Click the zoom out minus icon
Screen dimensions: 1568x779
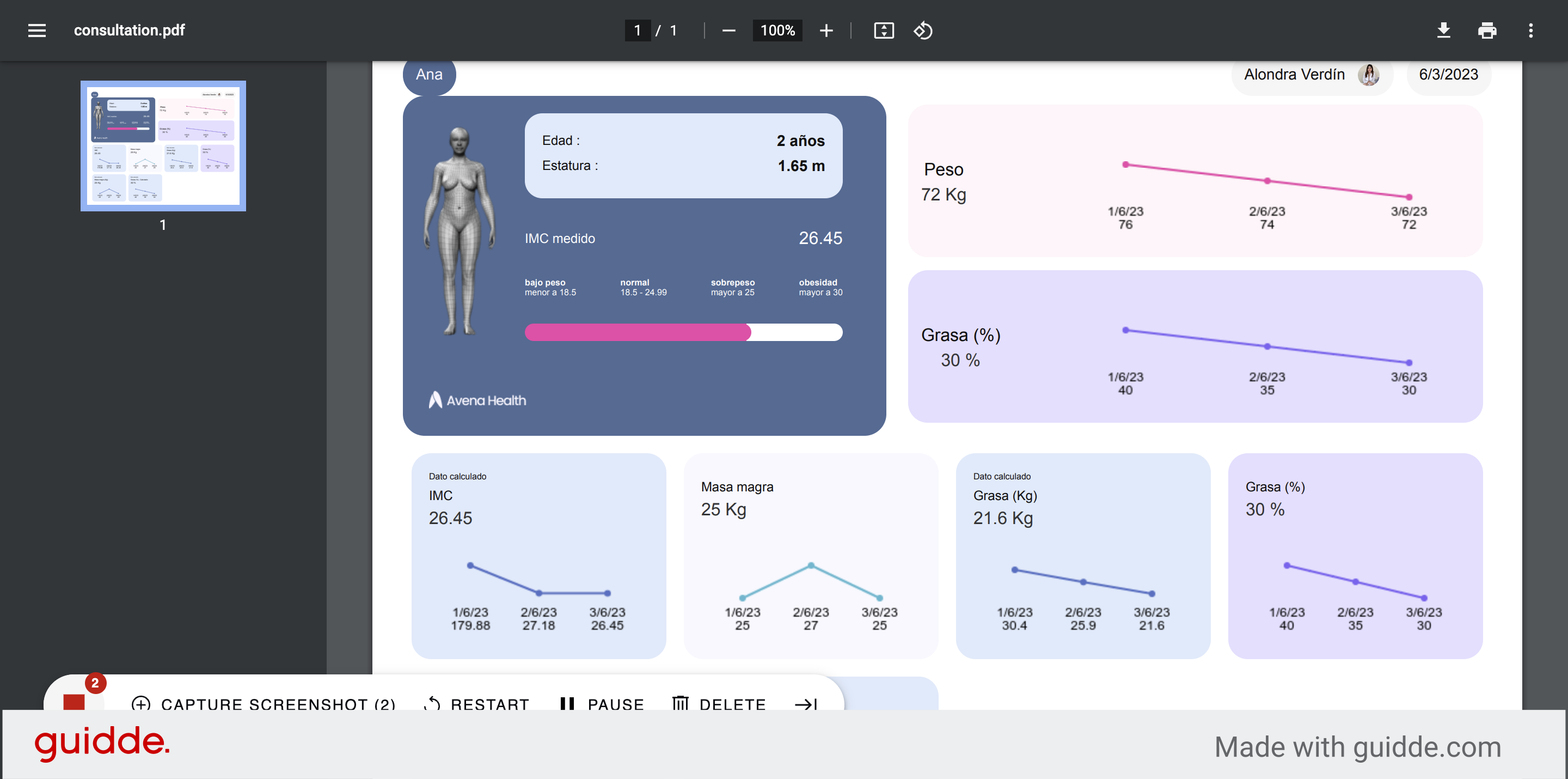(x=728, y=31)
